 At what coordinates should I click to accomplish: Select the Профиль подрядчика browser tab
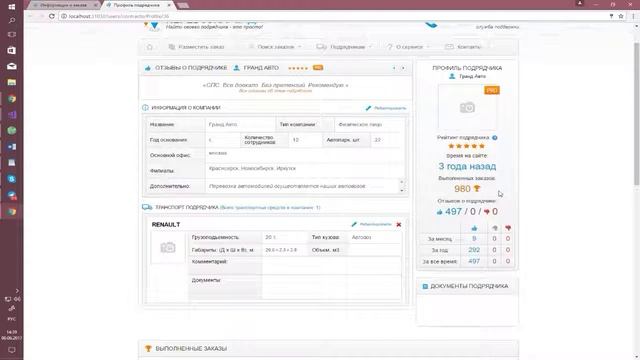click(137, 5)
